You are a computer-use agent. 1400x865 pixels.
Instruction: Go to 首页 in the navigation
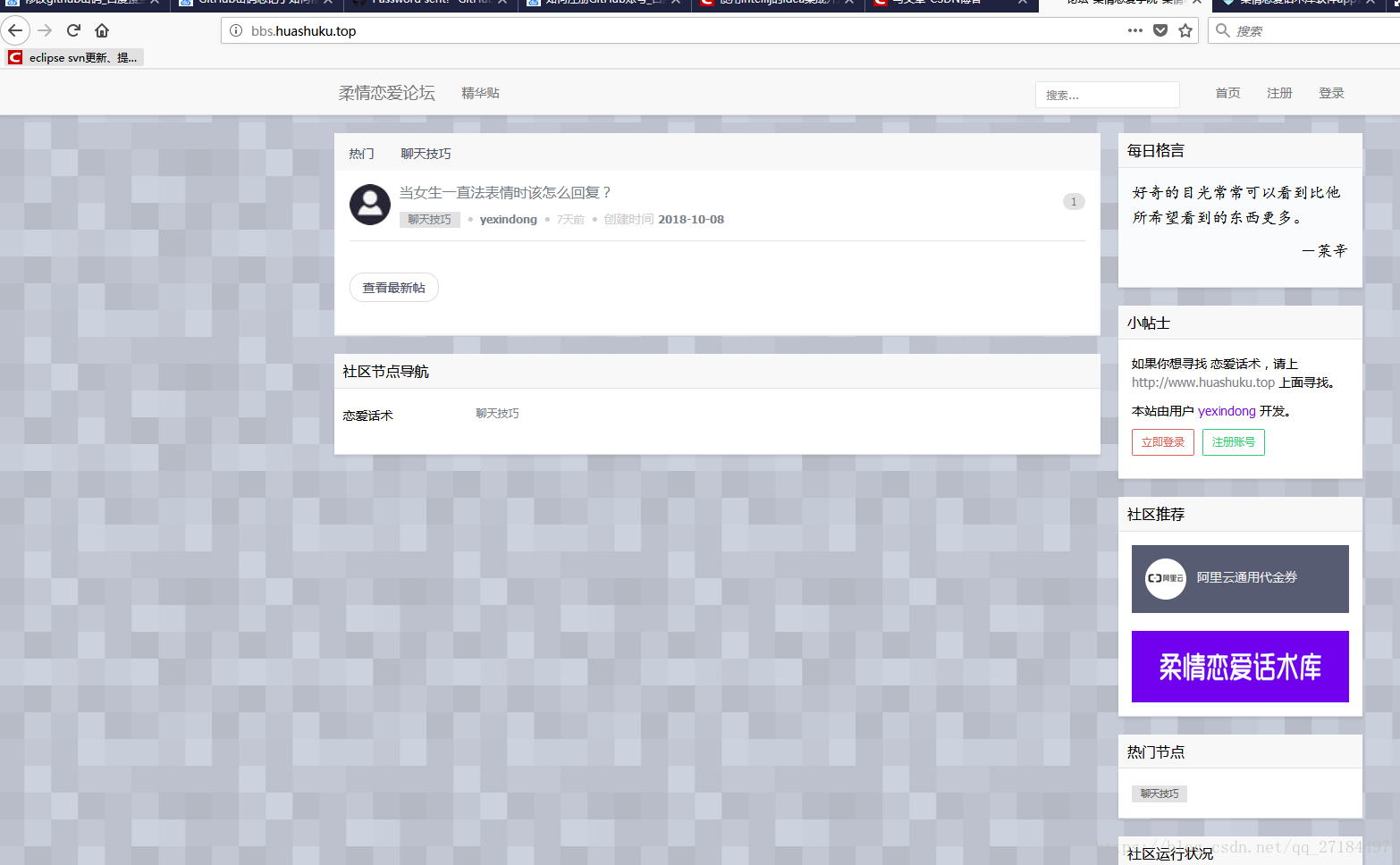pyautogui.click(x=1227, y=93)
